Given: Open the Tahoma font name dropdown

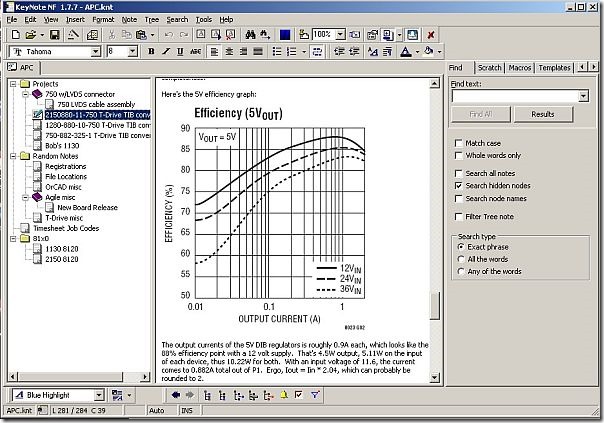Looking at the screenshot, I should tap(95, 51).
